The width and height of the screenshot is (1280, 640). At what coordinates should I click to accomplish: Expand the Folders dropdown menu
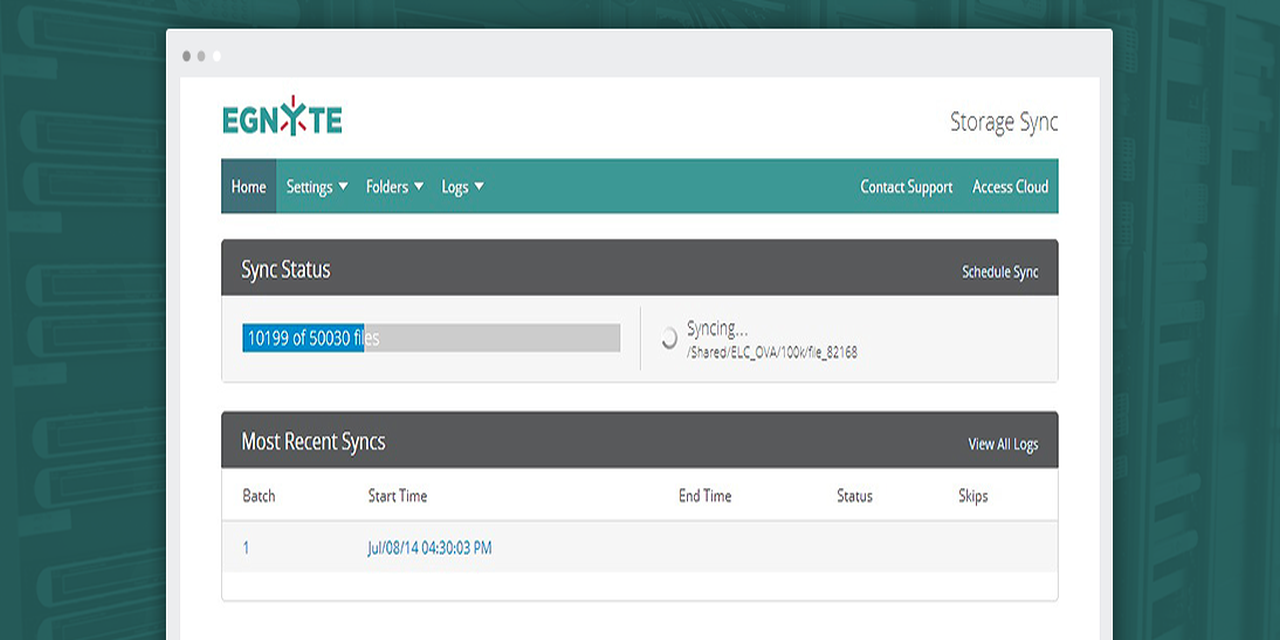tap(394, 187)
